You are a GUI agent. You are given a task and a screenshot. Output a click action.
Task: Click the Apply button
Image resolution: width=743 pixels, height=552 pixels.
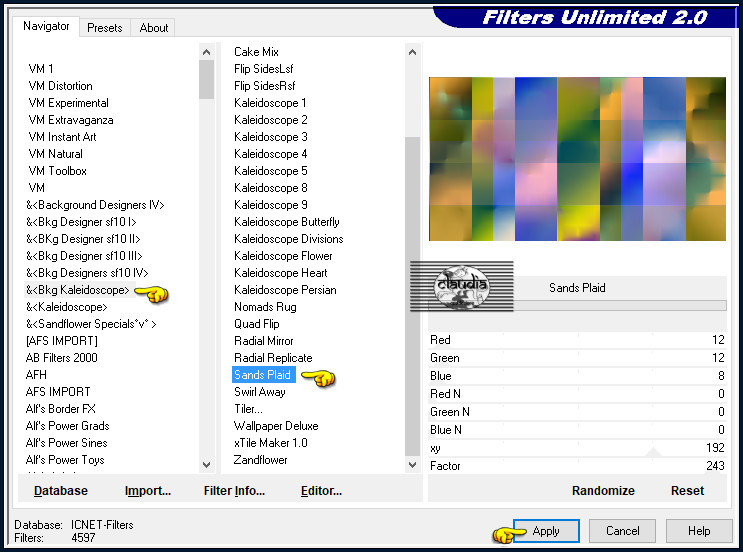[x=546, y=531]
